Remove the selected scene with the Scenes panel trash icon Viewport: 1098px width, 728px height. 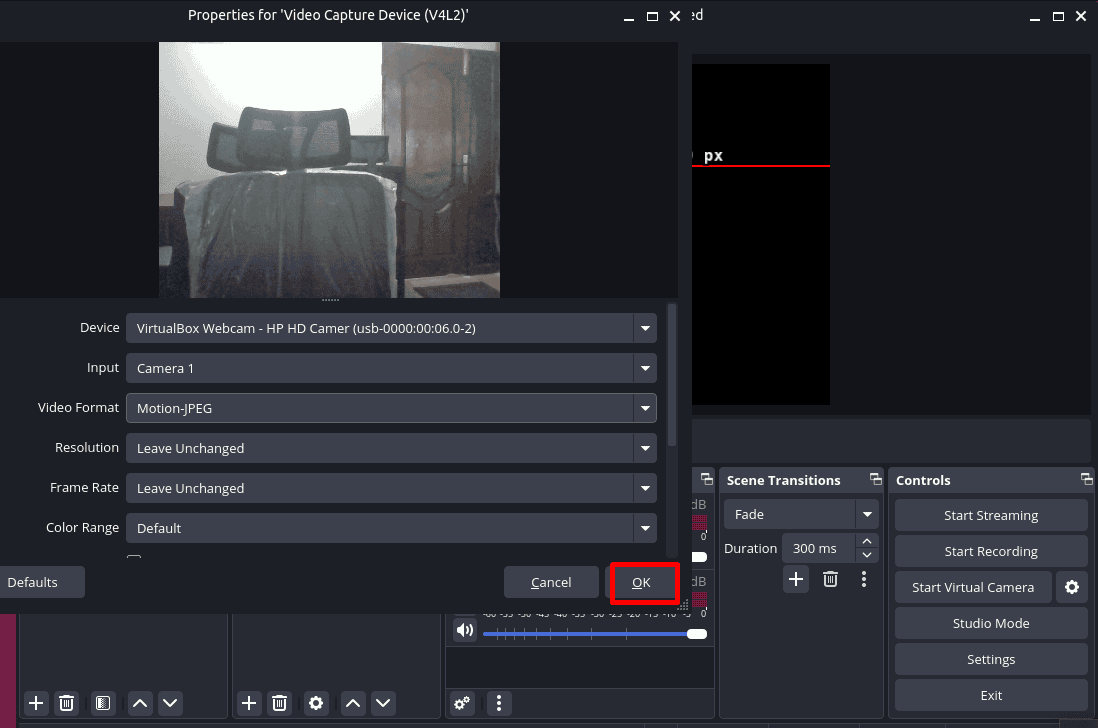pyautogui.click(x=67, y=703)
